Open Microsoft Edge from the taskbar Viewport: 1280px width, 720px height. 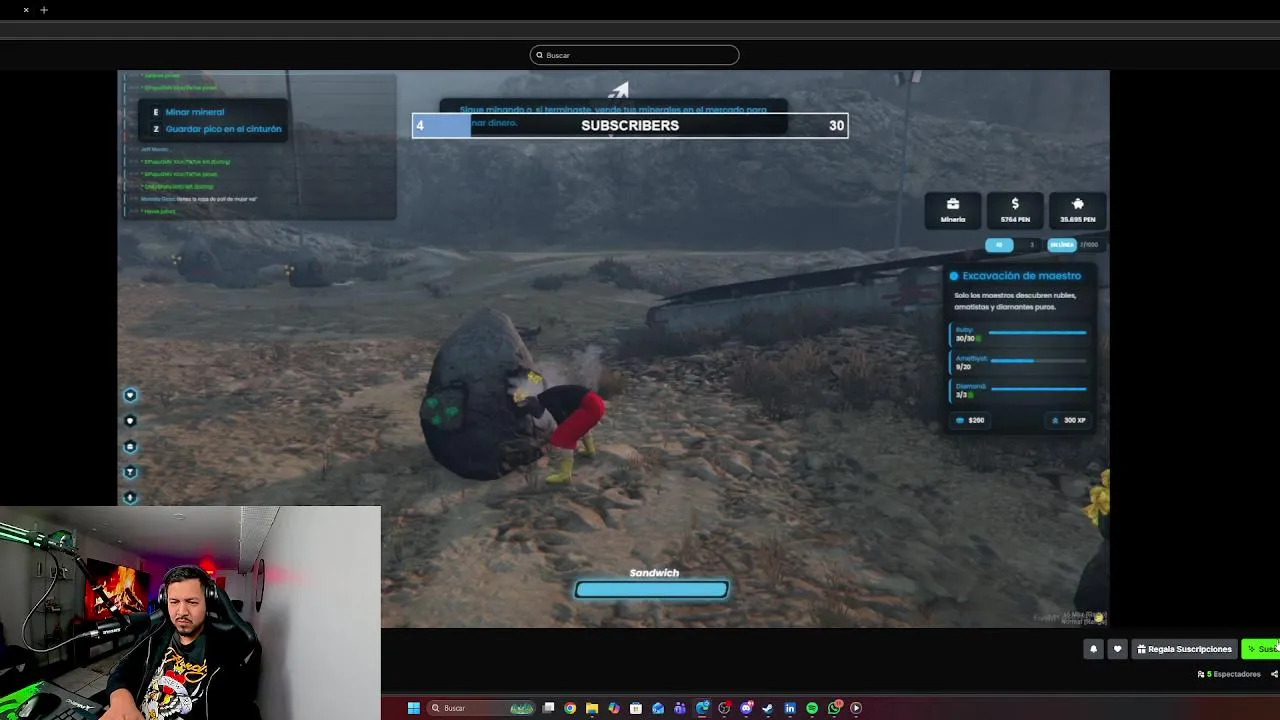click(702, 708)
